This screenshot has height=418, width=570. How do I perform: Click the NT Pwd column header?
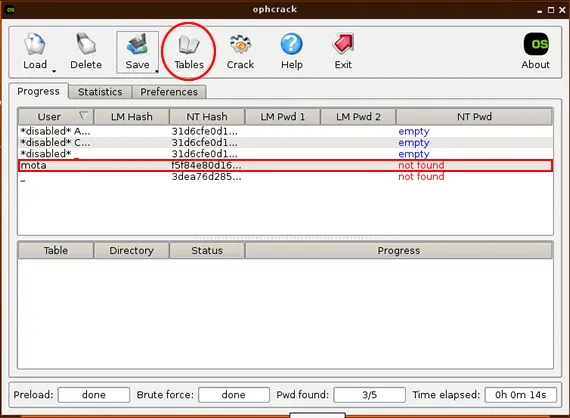(474, 117)
